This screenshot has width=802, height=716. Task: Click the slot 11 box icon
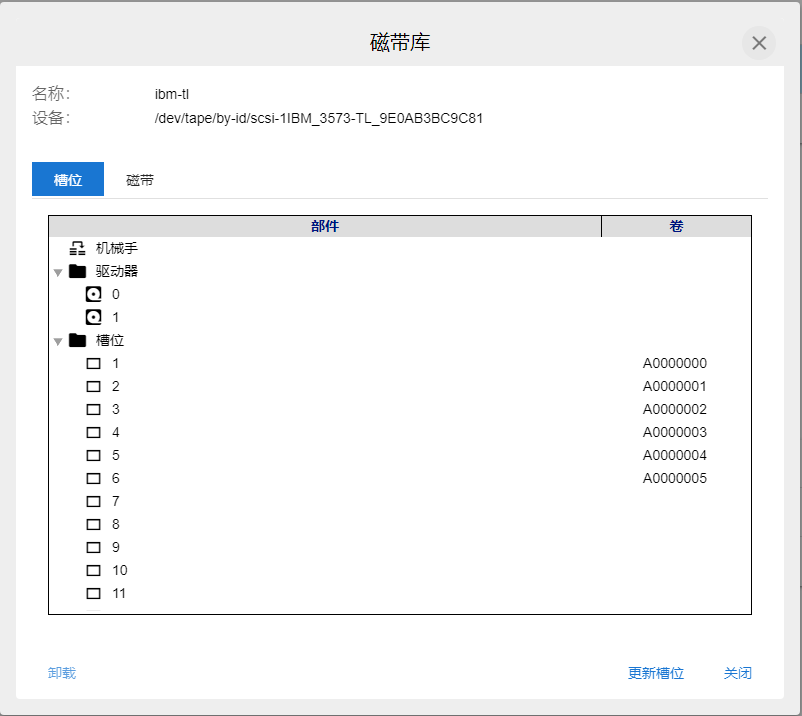pyautogui.click(x=94, y=594)
